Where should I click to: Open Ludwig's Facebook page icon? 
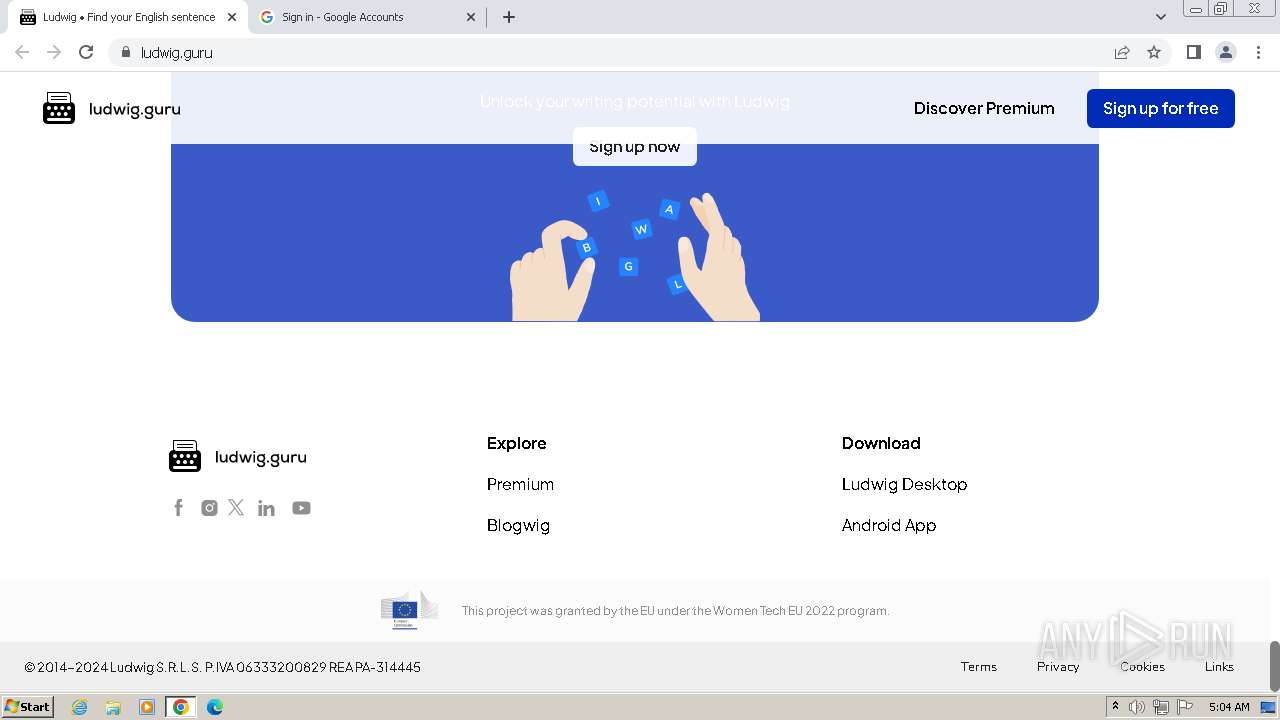[179, 508]
